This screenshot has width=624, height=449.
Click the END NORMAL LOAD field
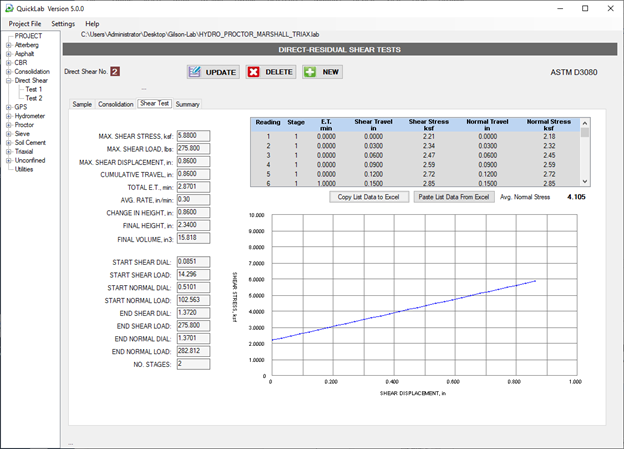coord(193,351)
